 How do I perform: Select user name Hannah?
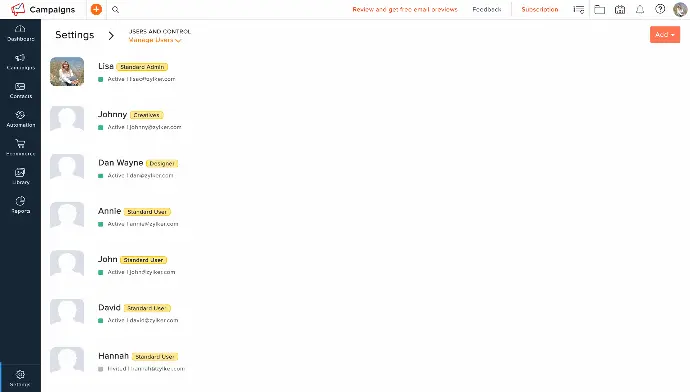coord(113,356)
